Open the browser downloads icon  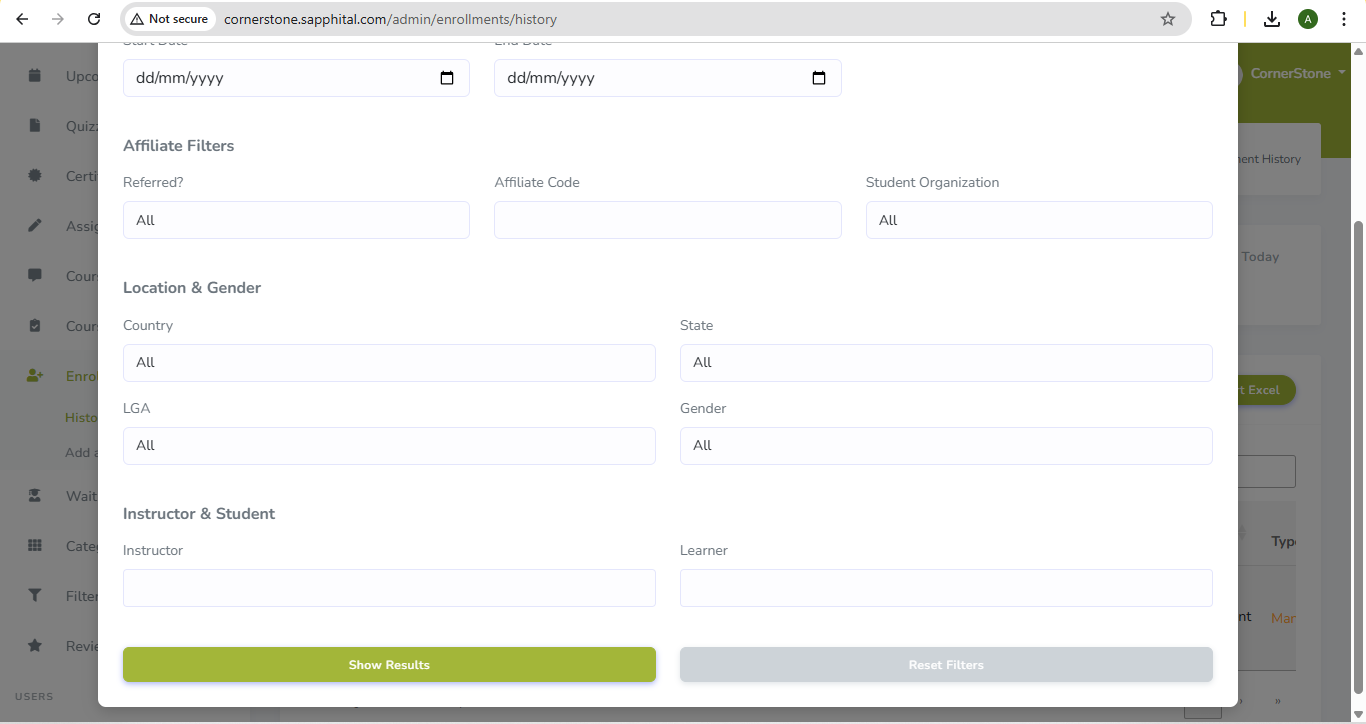pos(1272,19)
